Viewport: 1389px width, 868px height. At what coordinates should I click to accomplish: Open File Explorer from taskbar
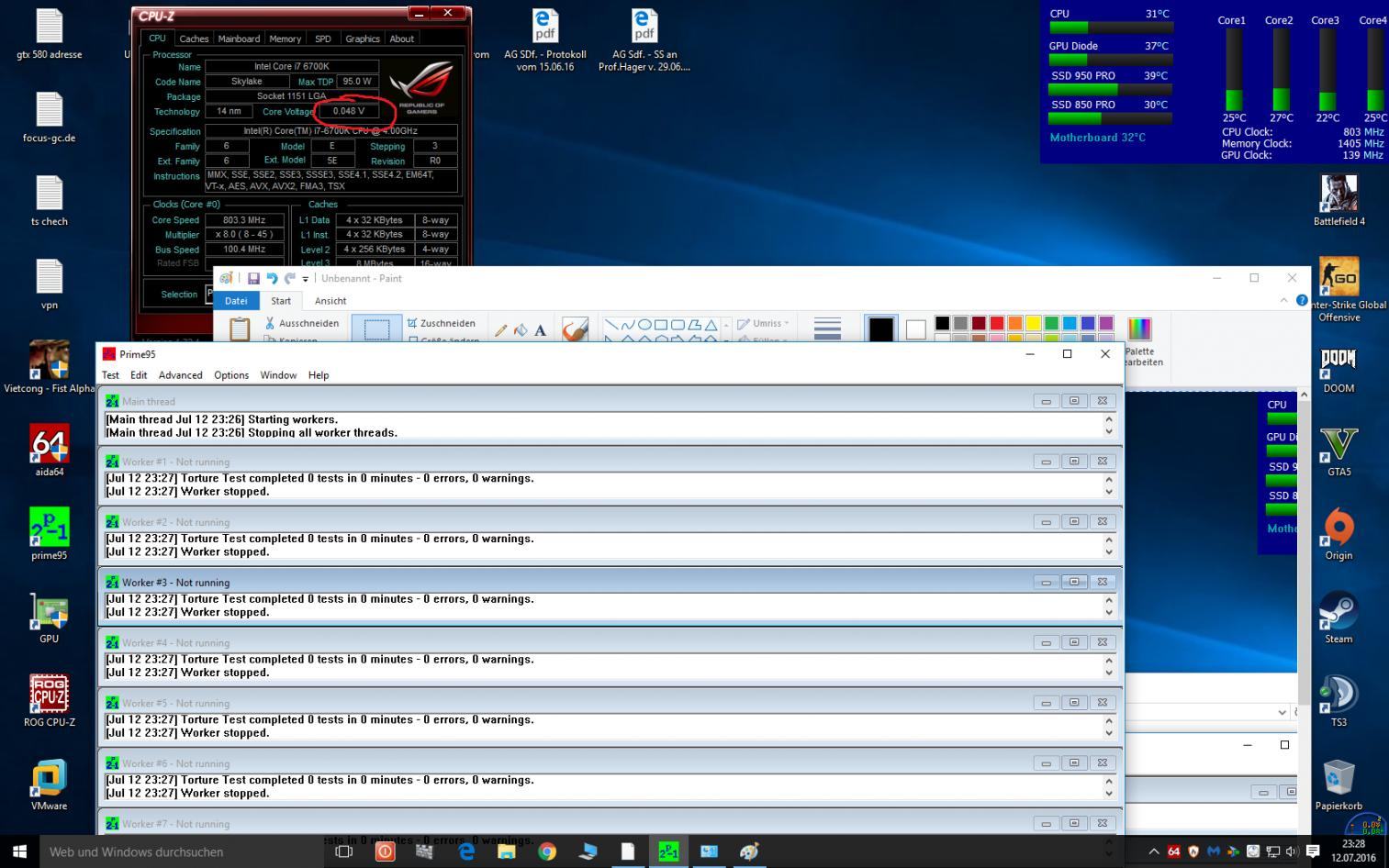point(507,851)
